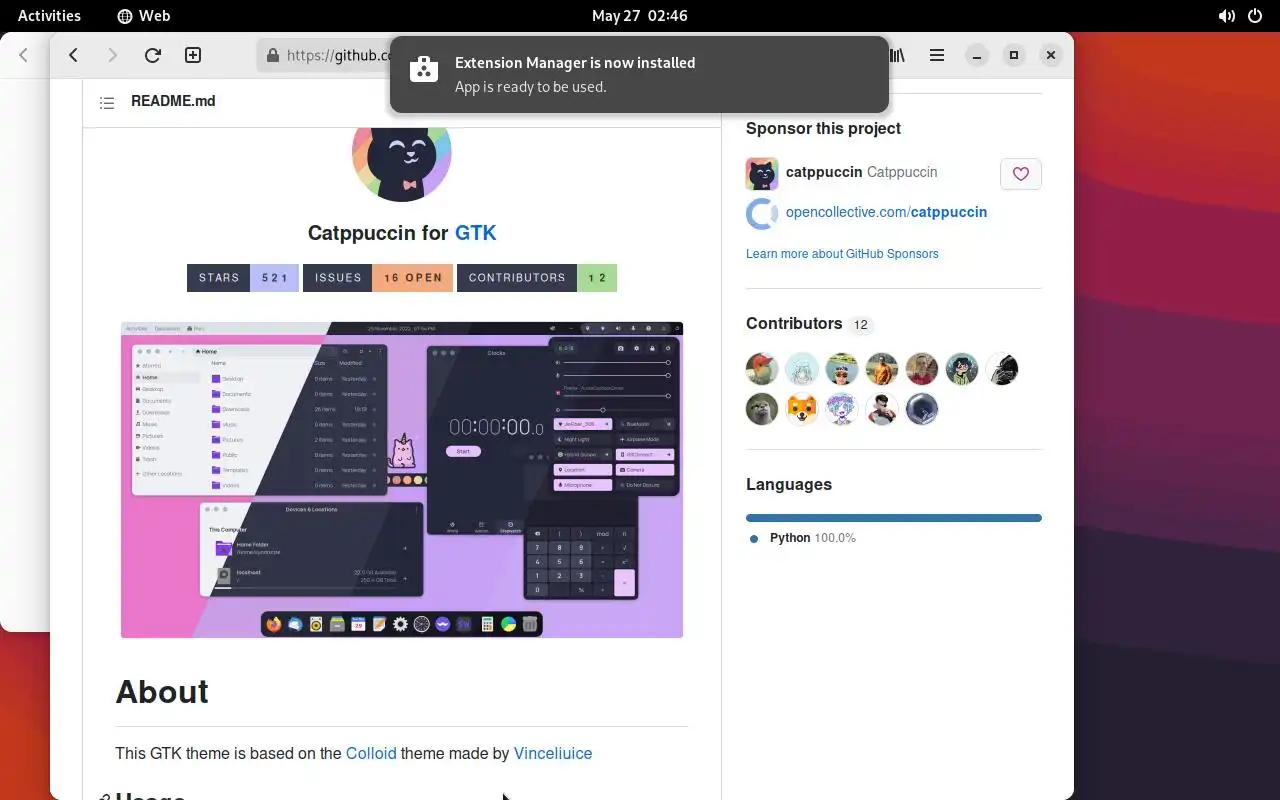Reload the GitHub page

coord(152,55)
